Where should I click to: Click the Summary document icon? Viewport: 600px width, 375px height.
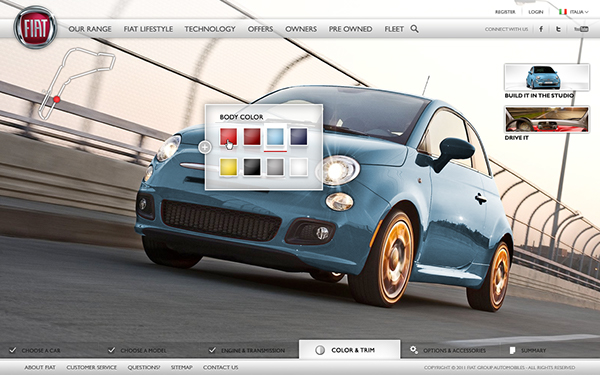coord(512,350)
